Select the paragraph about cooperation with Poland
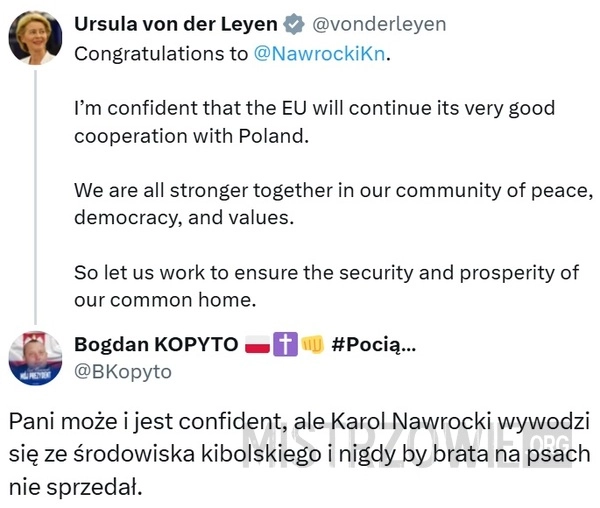This screenshot has height=508, width=600. click(x=315, y=122)
